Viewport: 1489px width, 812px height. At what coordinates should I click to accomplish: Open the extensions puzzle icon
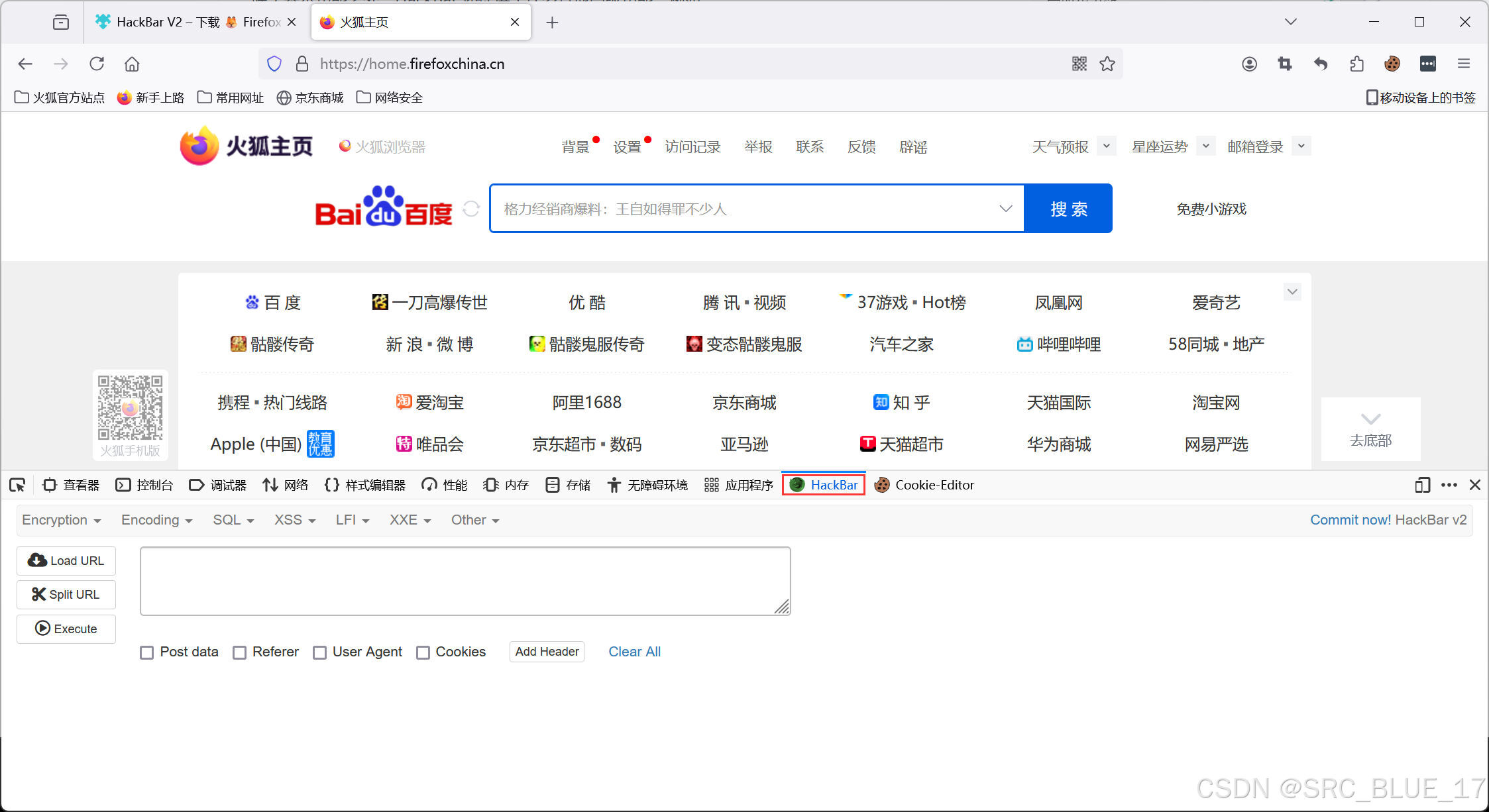click(1356, 64)
